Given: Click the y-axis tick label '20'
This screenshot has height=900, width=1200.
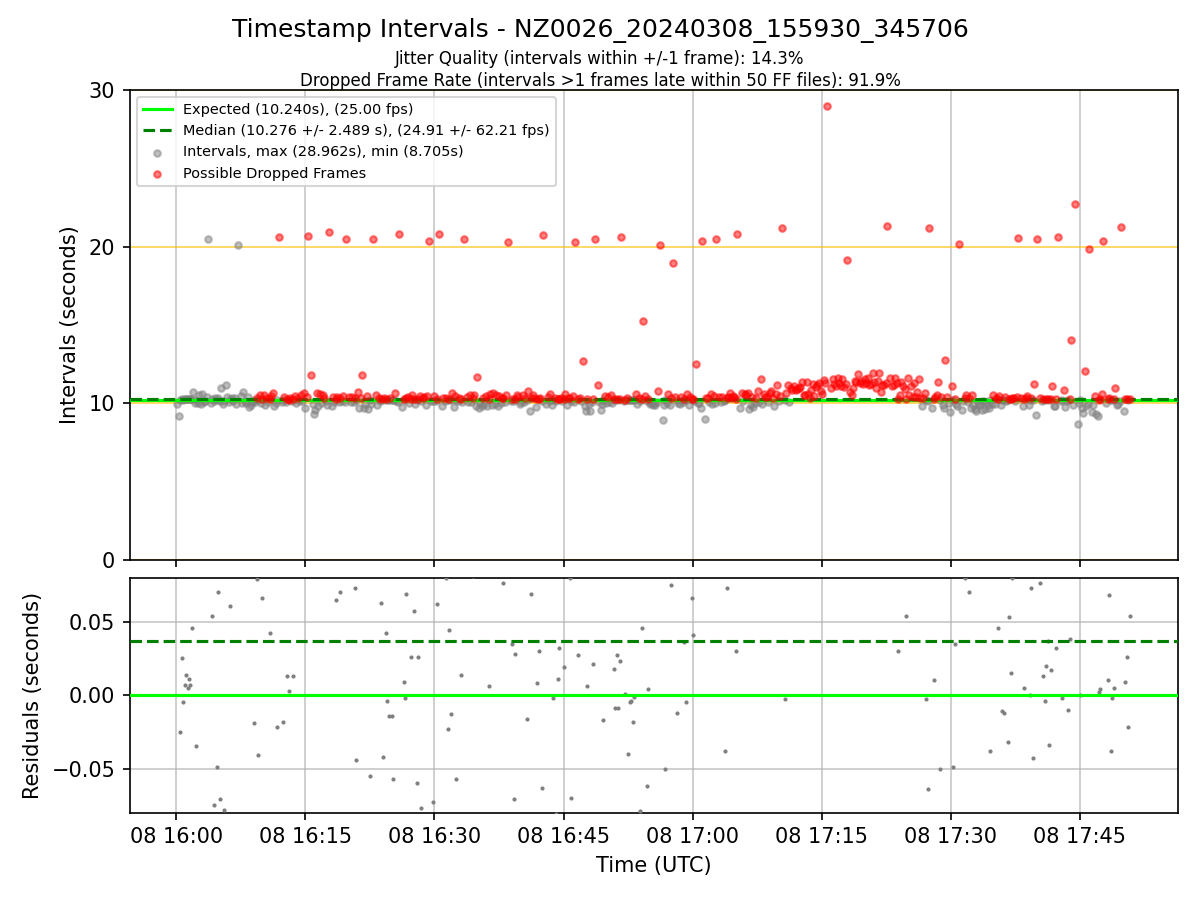Looking at the screenshot, I should 101,247.
